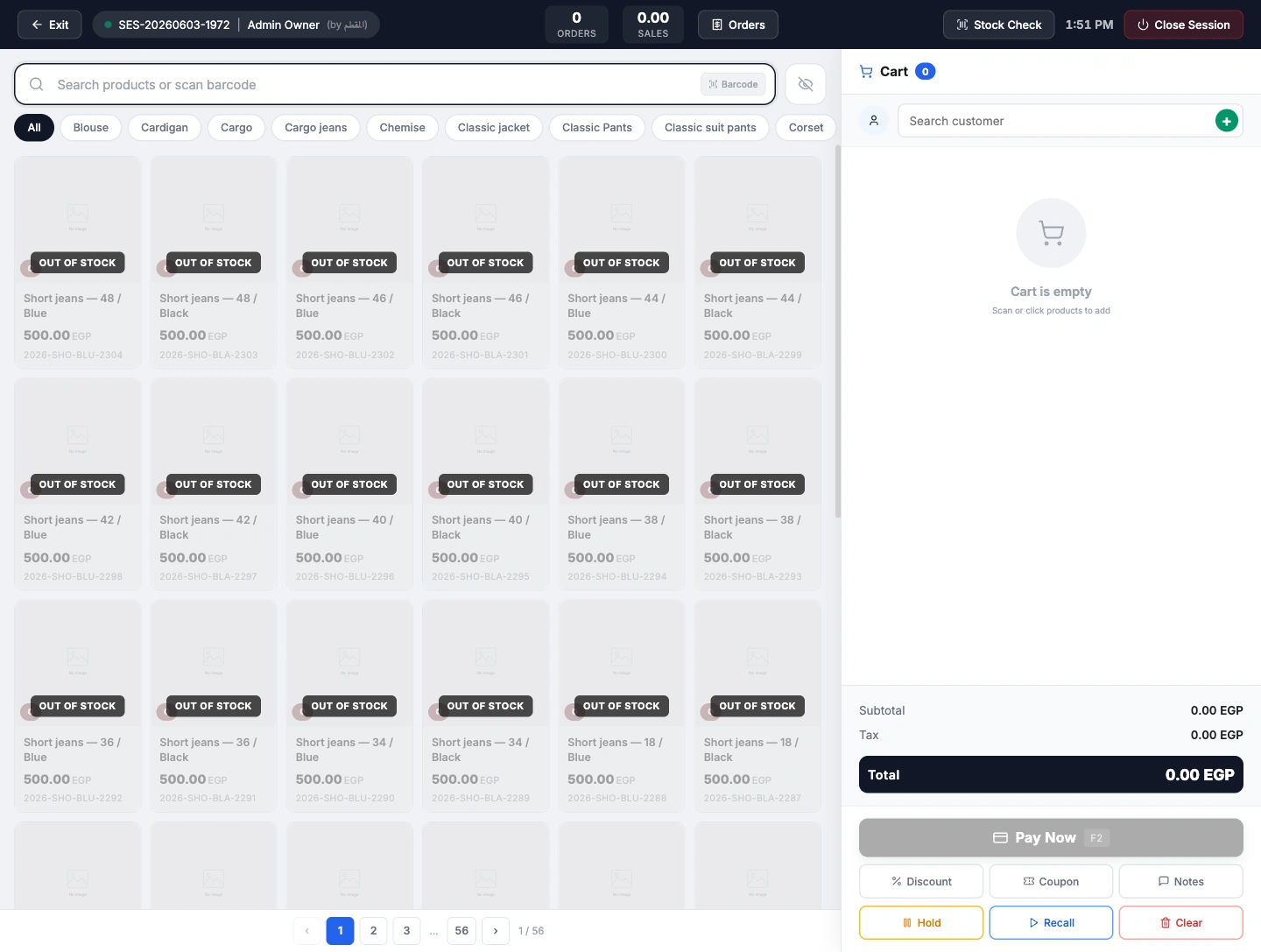Screen dimensions: 1261x952
Task: Filter products by Cardigan
Action: tap(165, 127)
